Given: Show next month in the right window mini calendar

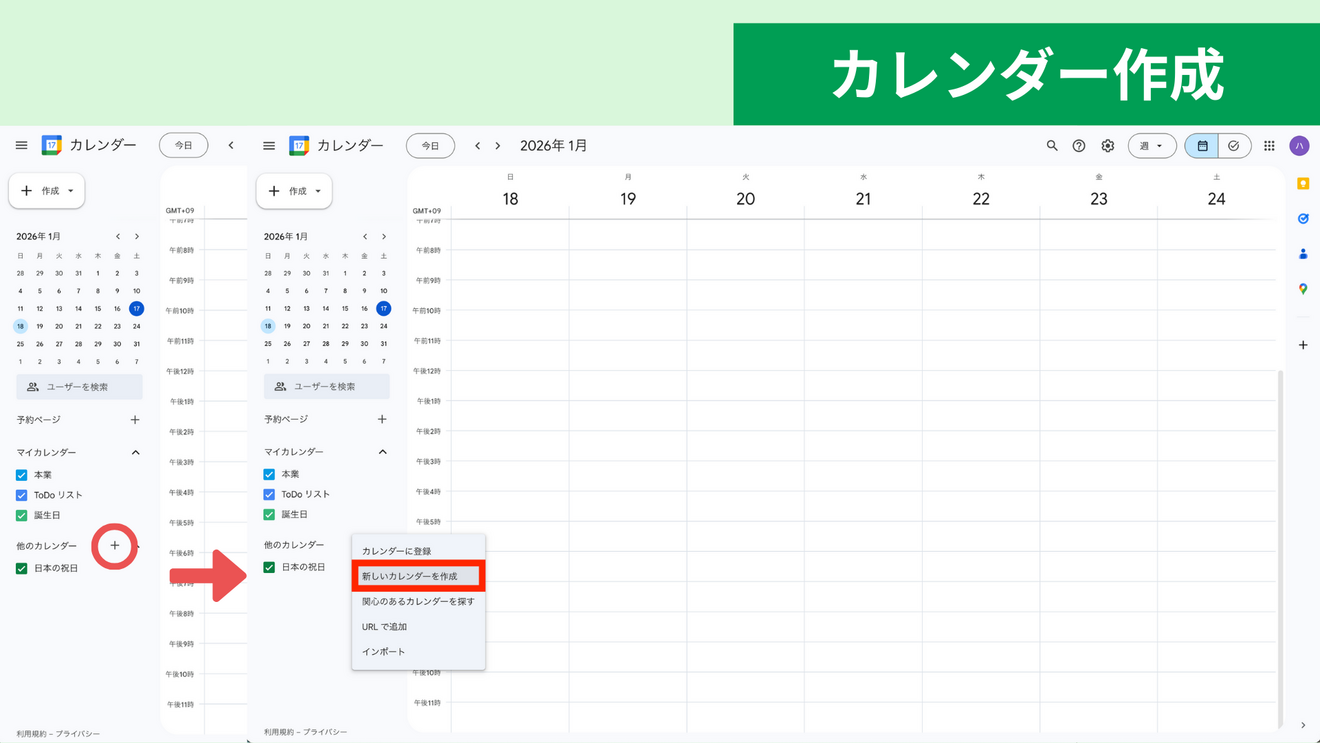Looking at the screenshot, I should point(384,237).
